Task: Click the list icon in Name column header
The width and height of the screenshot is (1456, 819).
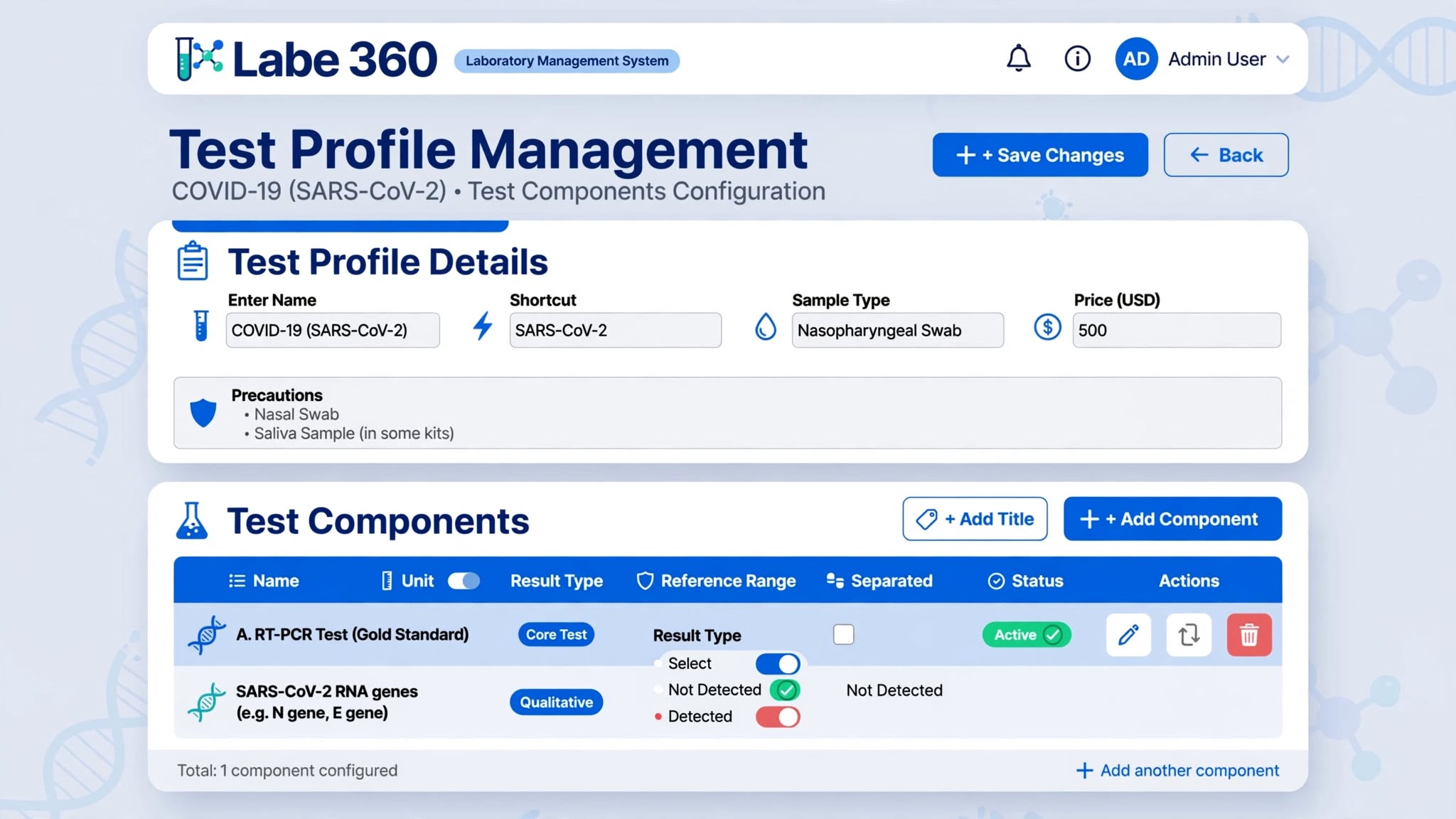Action: point(237,581)
